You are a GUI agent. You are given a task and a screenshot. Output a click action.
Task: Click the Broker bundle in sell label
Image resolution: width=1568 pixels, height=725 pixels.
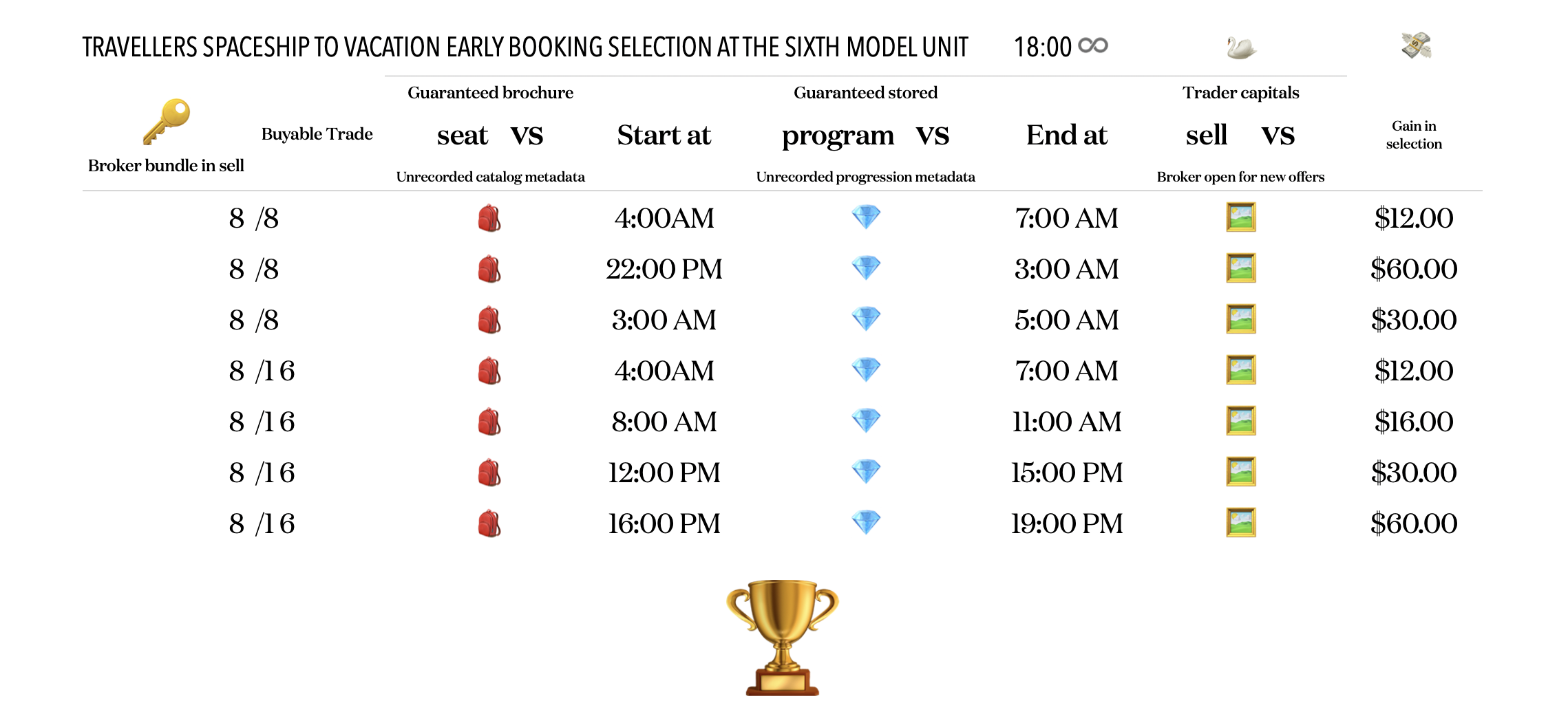tap(166, 166)
